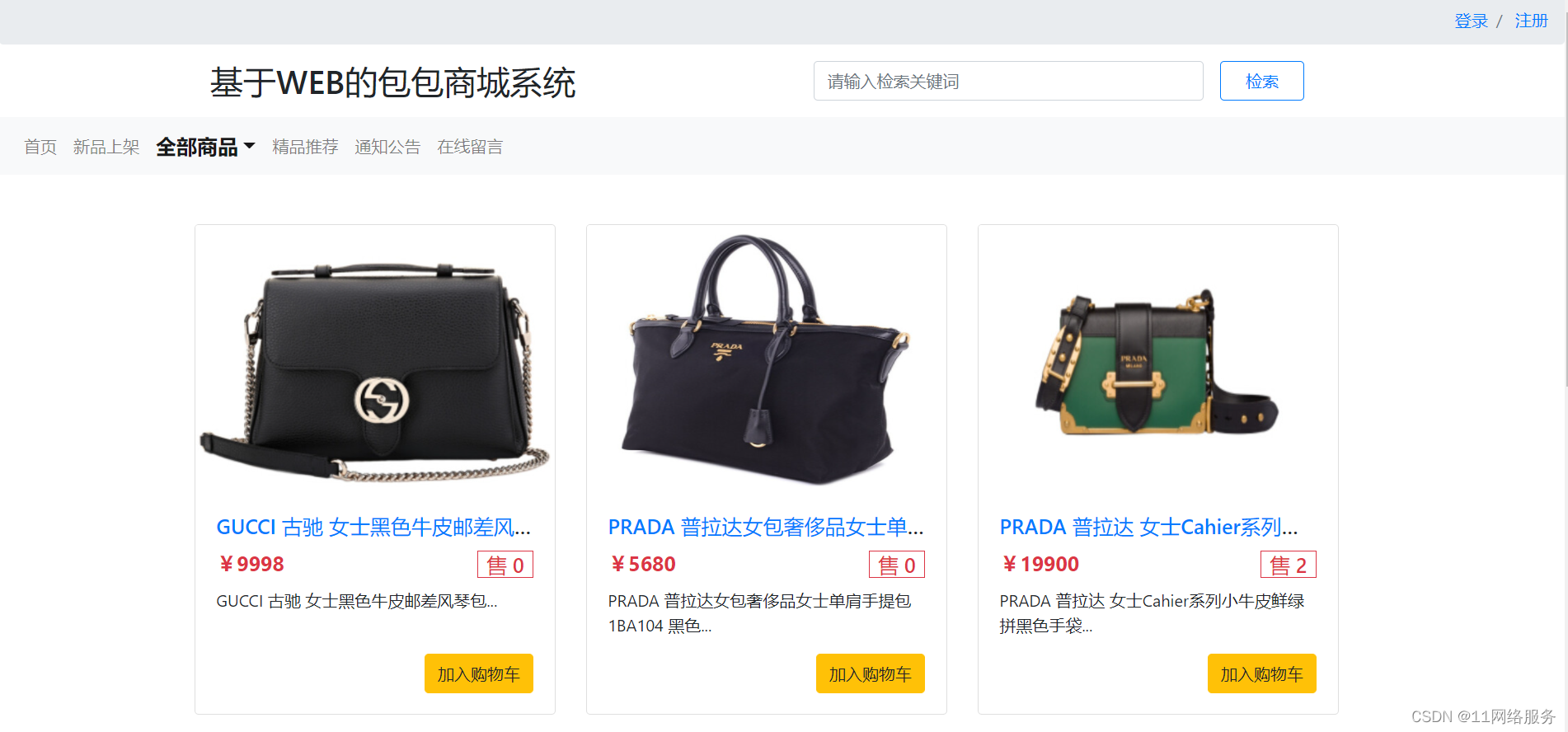The width and height of the screenshot is (1568, 732).
Task: Focus the 请输入检索关键词 search field
Action: (1008, 81)
